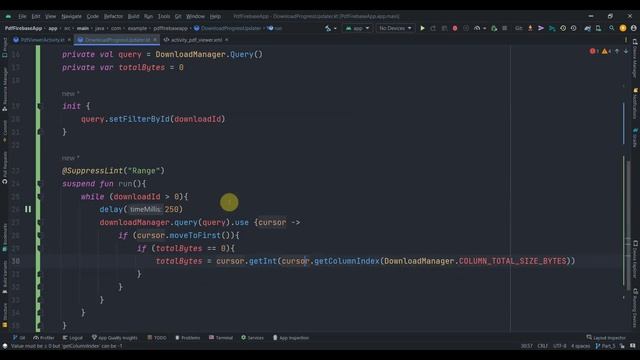Expand the build variant hammer dropdown arrow
Viewport: 640px width, 360px height.
point(335,29)
